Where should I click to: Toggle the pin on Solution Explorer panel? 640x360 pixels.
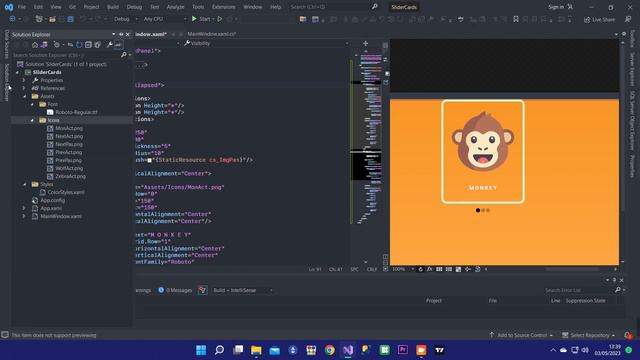pyautogui.click(x=121, y=34)
